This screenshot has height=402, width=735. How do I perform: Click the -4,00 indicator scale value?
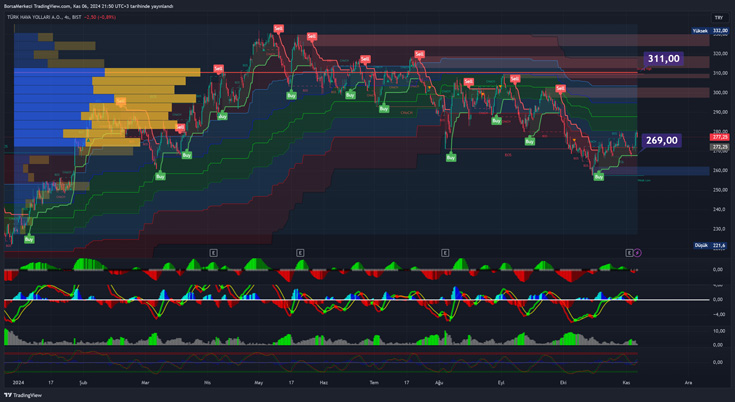click(x=719, y=314)
